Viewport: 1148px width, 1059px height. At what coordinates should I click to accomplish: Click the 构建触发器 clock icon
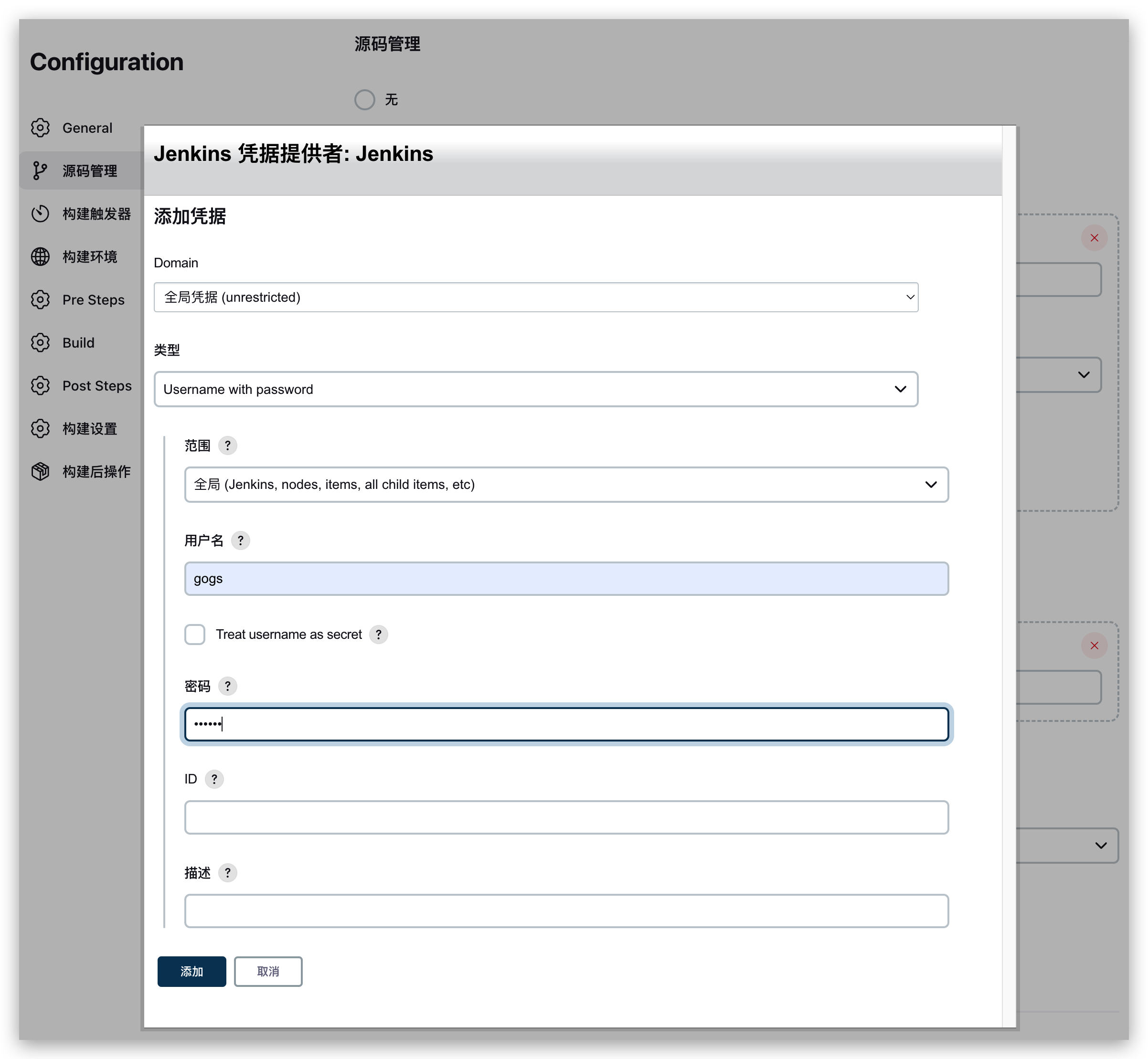click(x=40, y=214)
